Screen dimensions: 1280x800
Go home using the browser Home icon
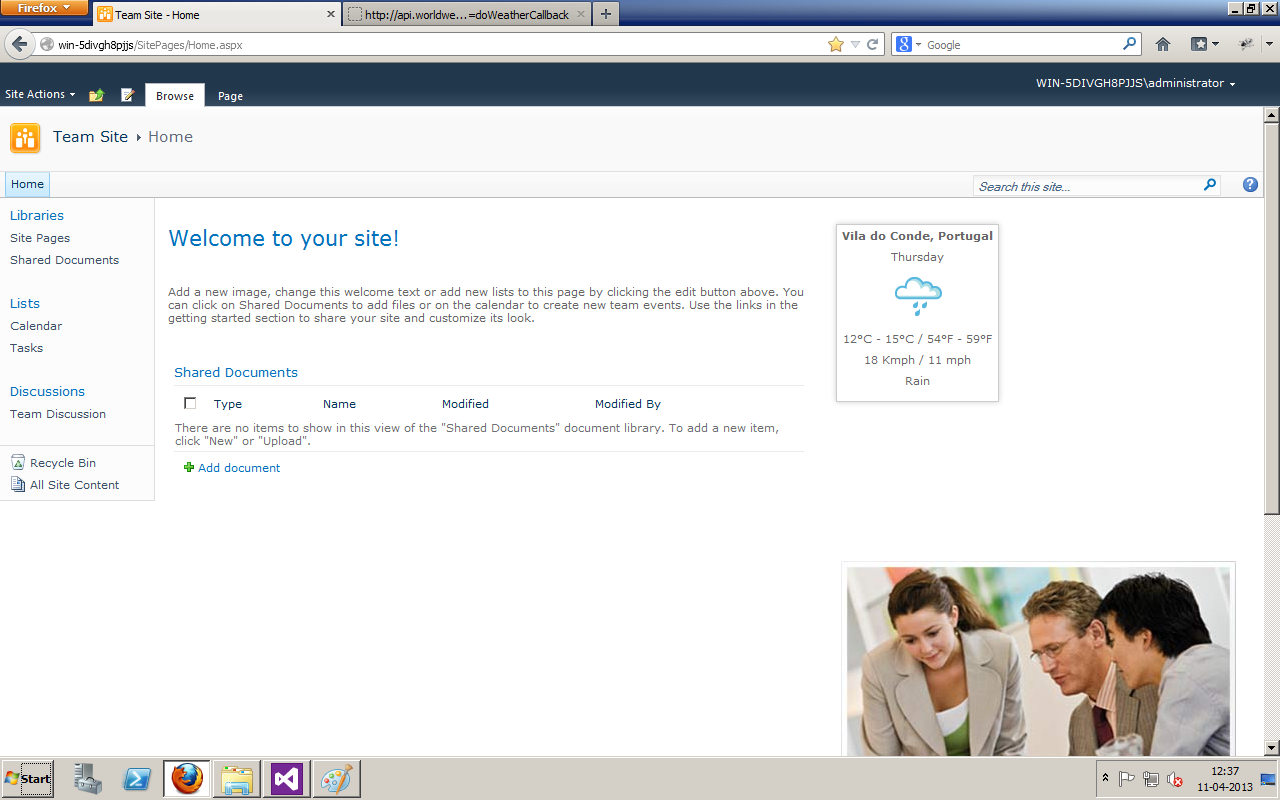1163,44
